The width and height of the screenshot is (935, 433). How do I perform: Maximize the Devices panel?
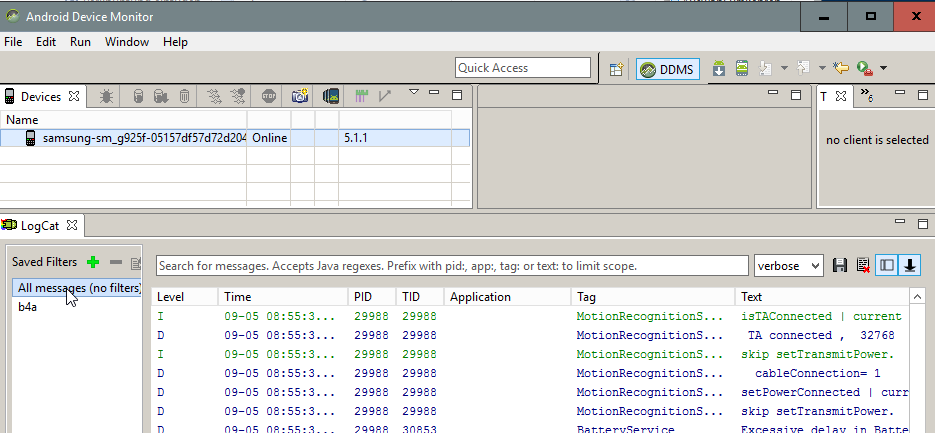(457, 95)
